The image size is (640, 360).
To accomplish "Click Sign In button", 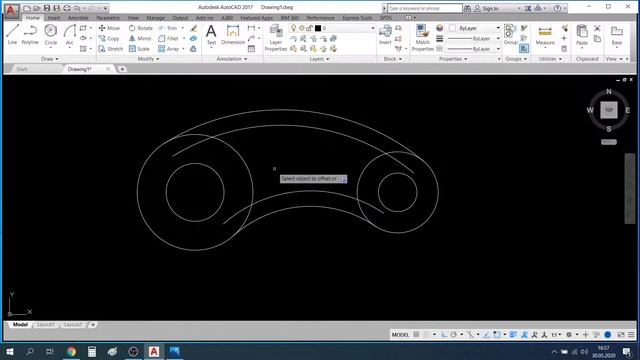I will click(x=487, y=8).
